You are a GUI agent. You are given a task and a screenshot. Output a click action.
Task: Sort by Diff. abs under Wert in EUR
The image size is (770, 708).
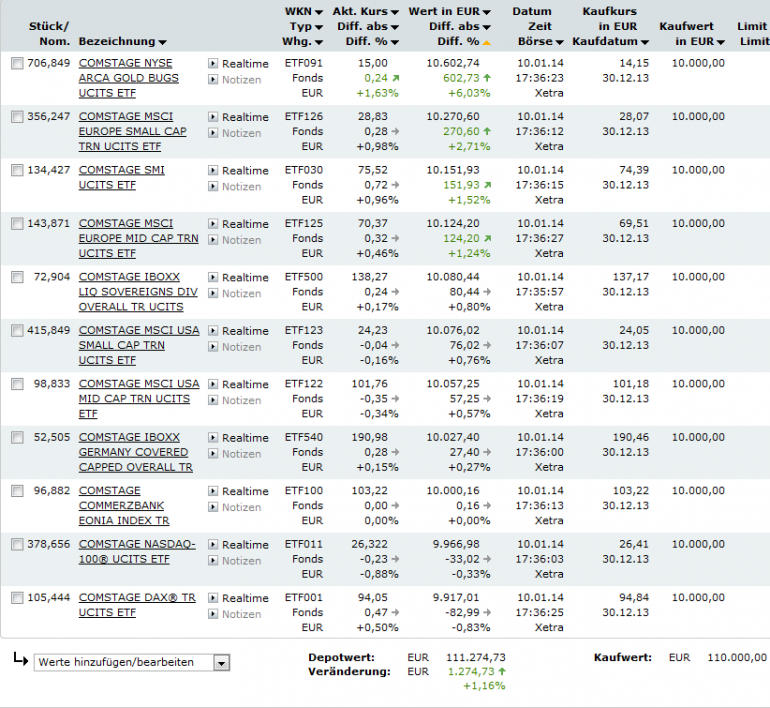(460, 27)
